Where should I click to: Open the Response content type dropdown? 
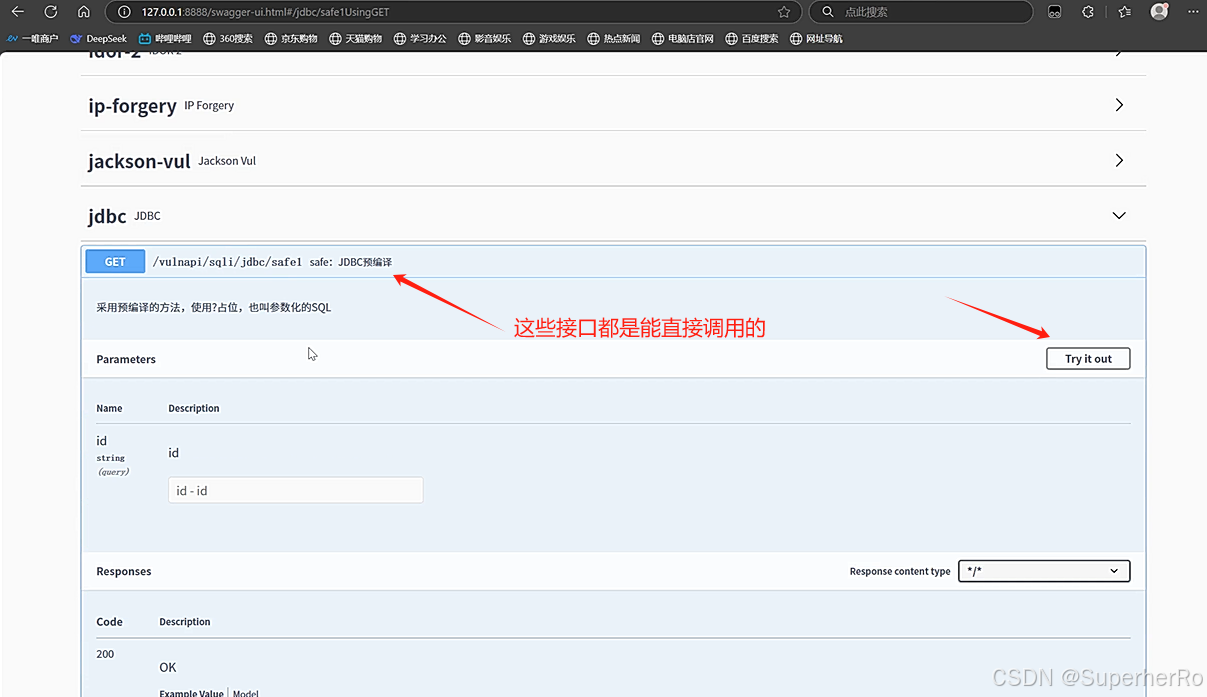tap(1044, 571)
